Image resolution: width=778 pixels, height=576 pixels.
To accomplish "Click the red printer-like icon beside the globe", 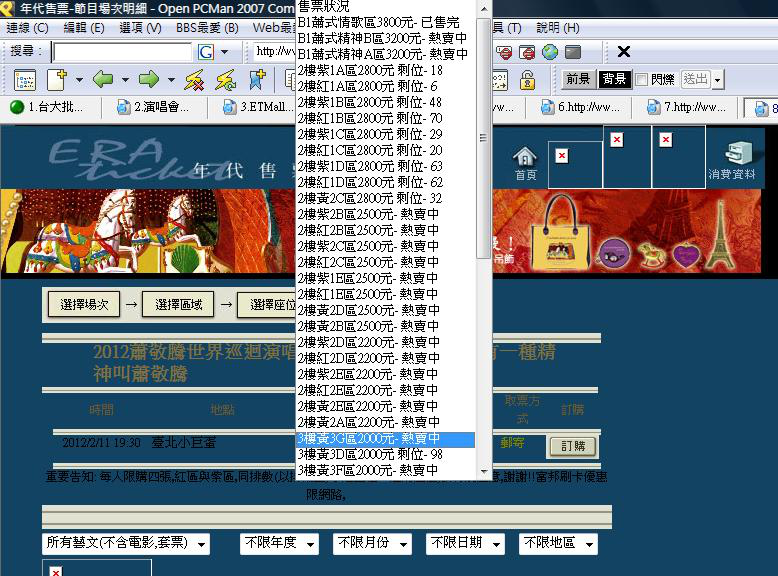I will pos(527,52).
